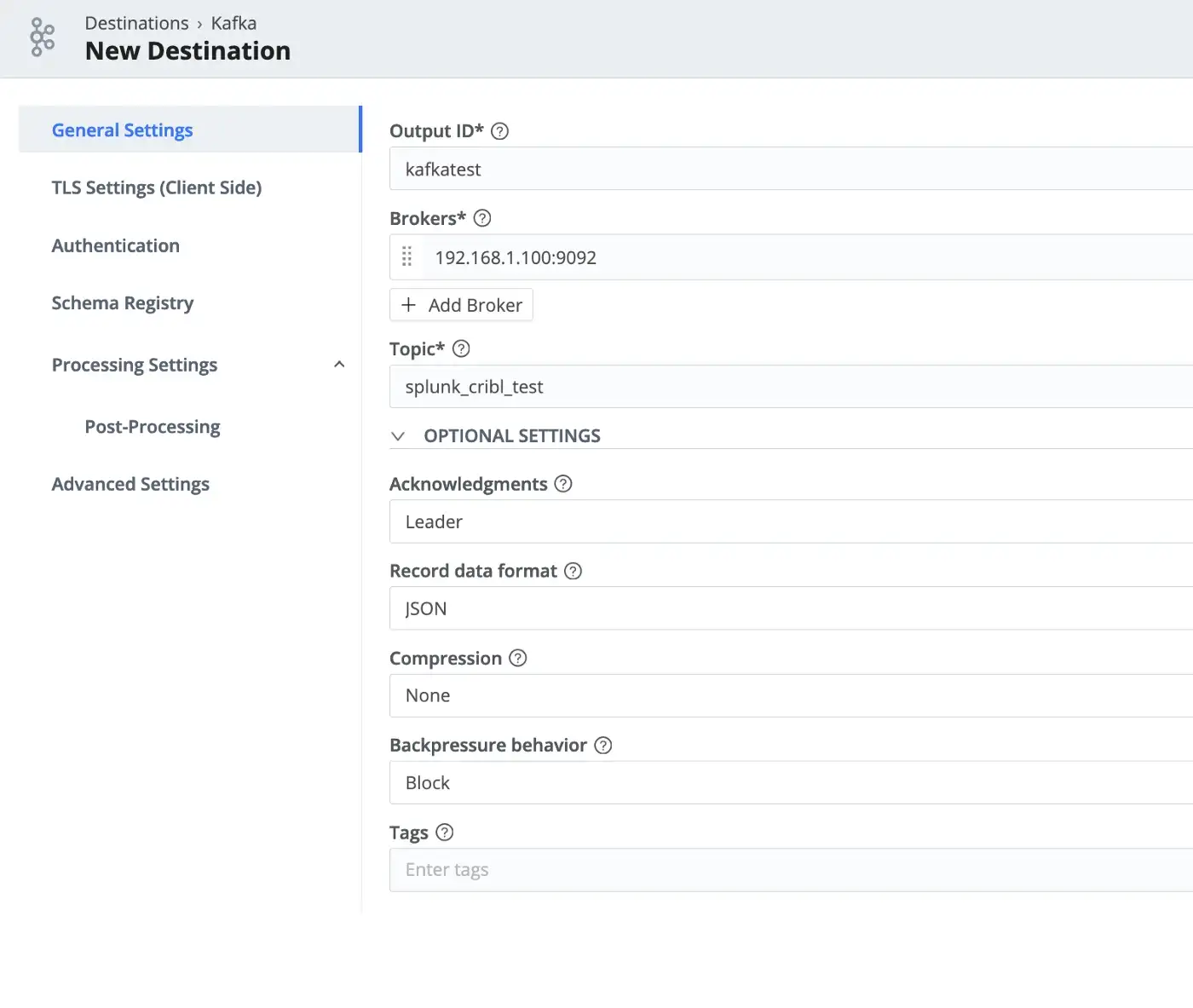Open the Backpressure behavior dropdown showing Block
The width and height of the screenshot is (1193, 1008).
(791, 782)
